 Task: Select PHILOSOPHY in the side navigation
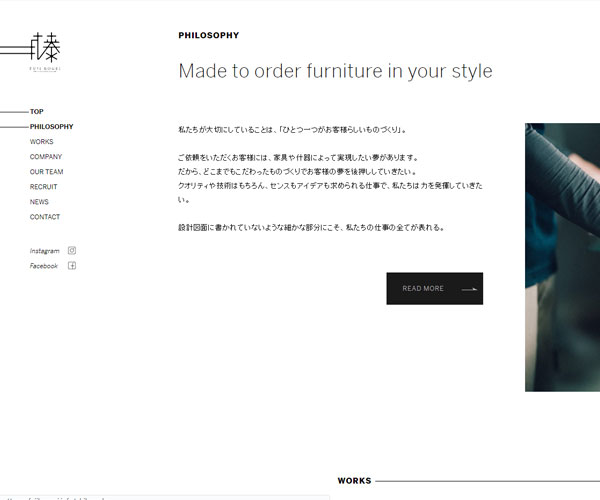[x=51, y=127]
